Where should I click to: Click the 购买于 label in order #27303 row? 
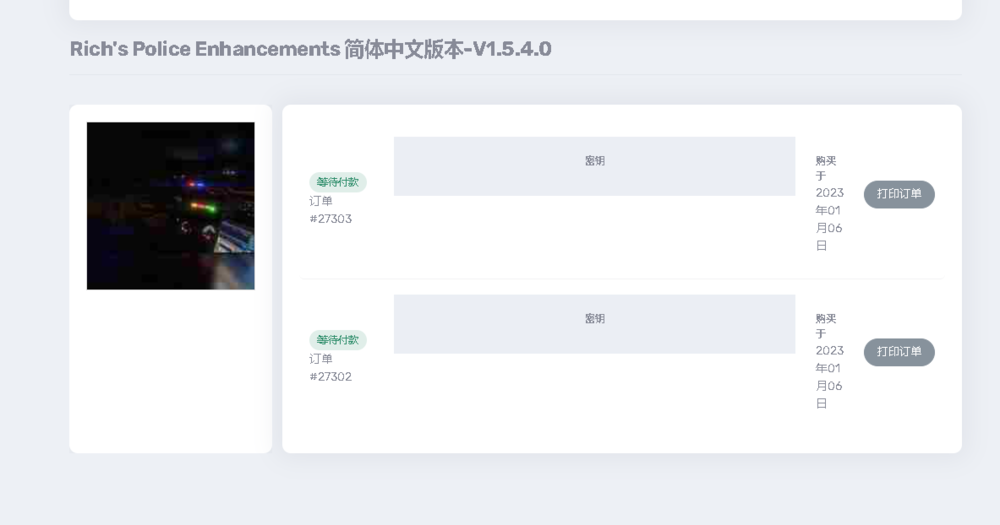pyautogui.click(x=825, y=168)
